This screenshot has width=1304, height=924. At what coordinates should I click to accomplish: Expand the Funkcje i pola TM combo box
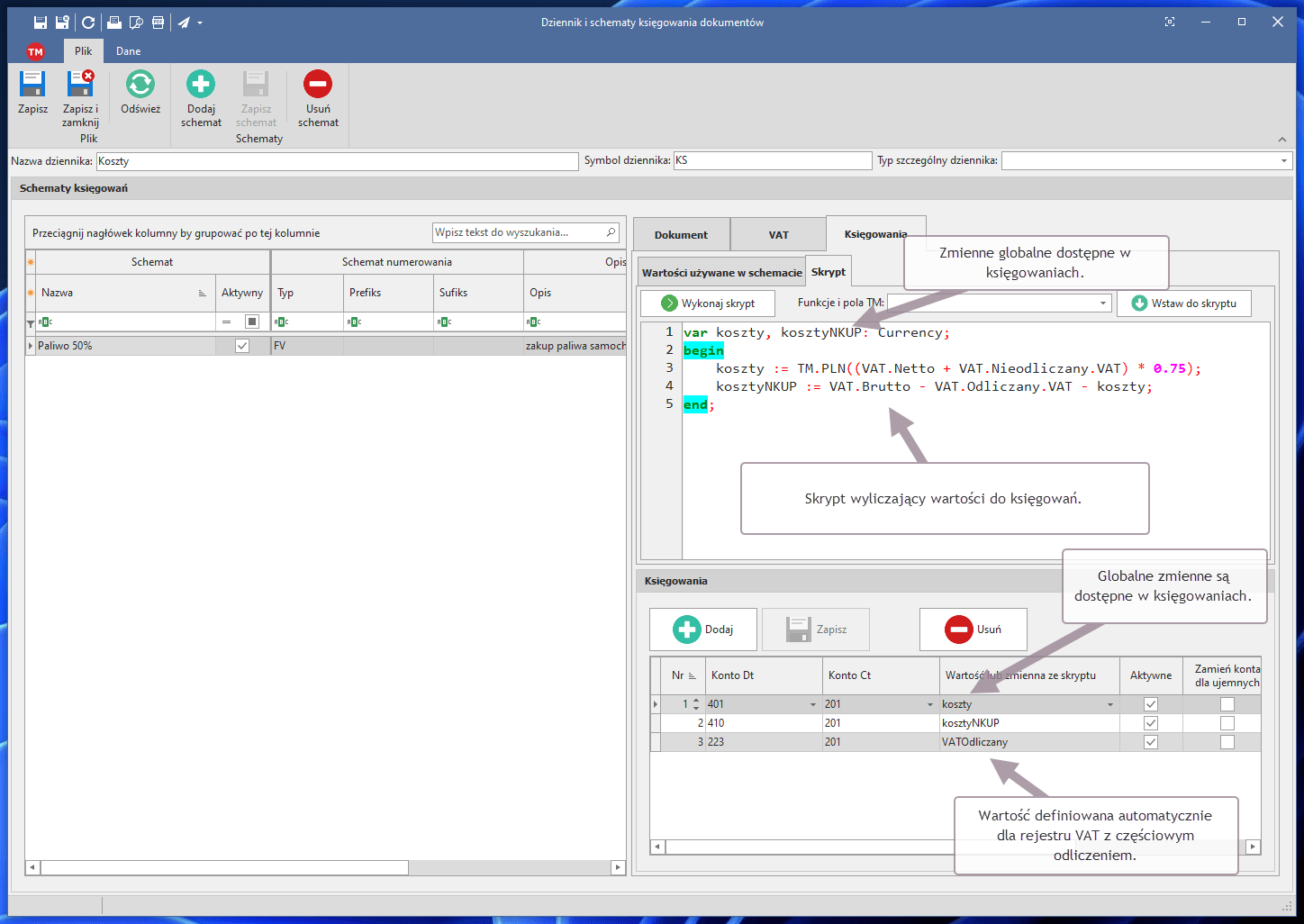pos(1102,303)
